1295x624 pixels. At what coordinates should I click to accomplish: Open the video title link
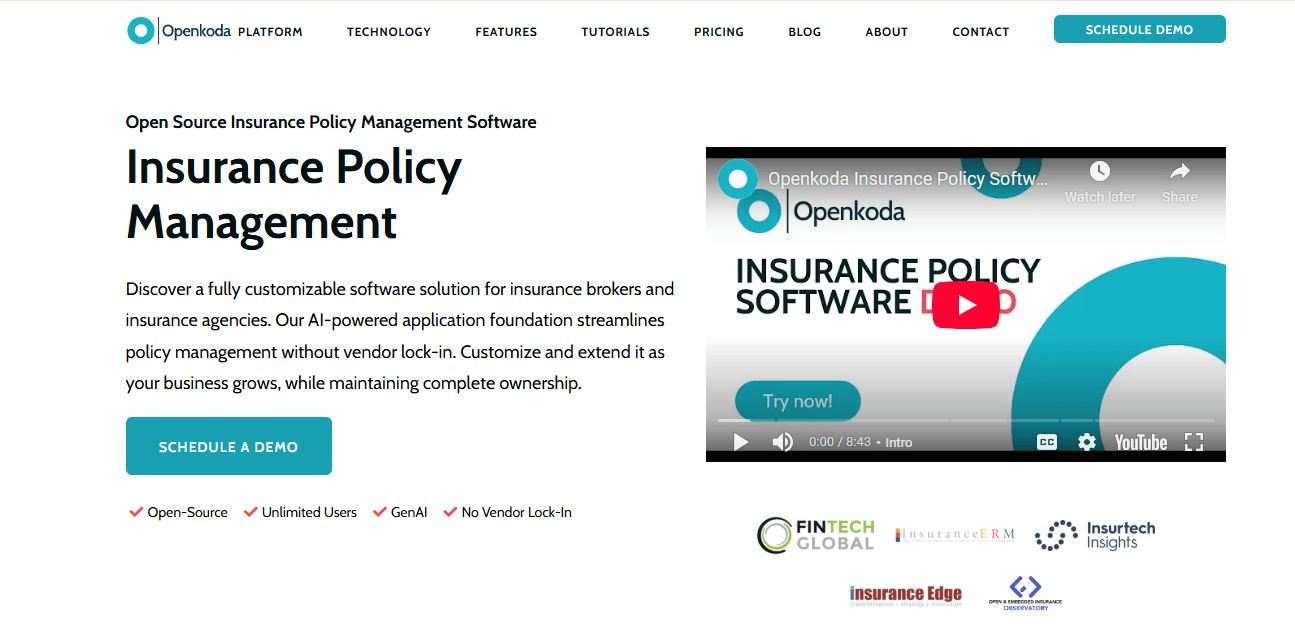(x=908, y=180)
